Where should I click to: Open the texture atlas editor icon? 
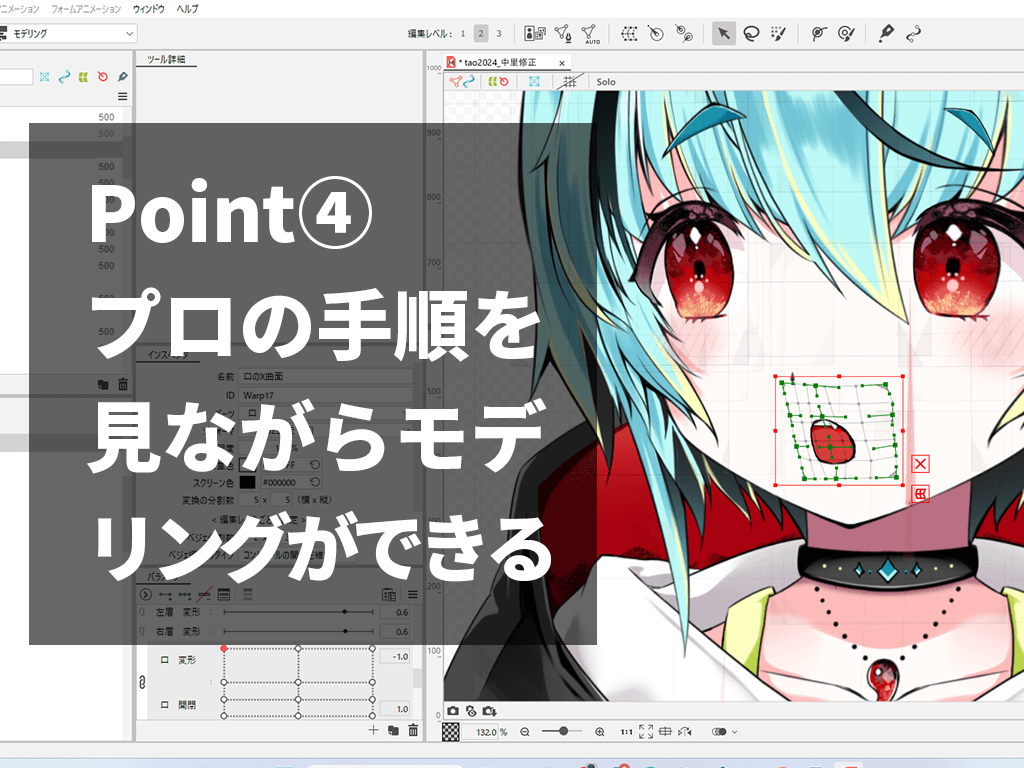[535, 33]
